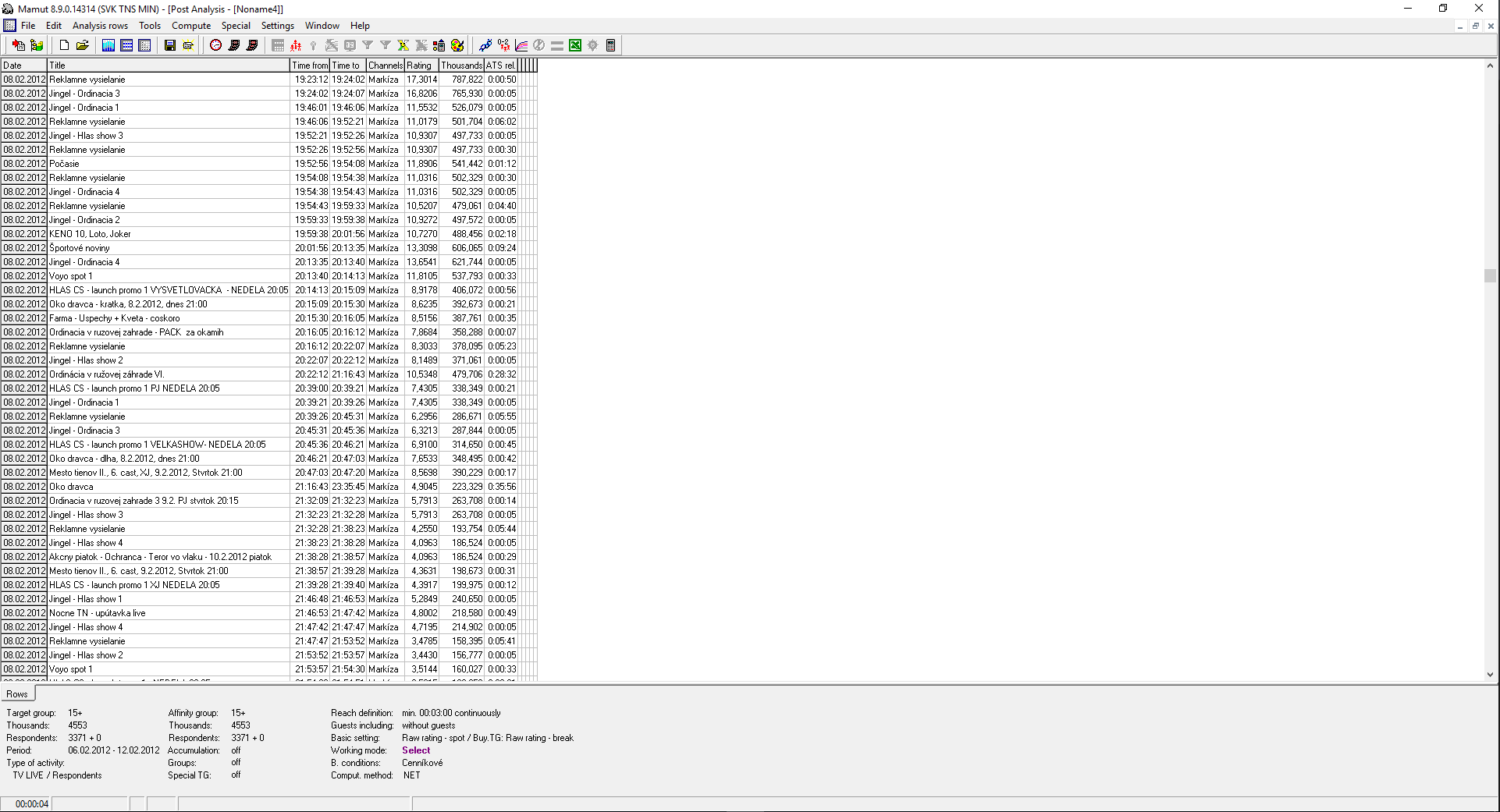Viewport: 1500px width, 812px height.
Task: Save with the floppy disk icon
Action: point(170,45)
